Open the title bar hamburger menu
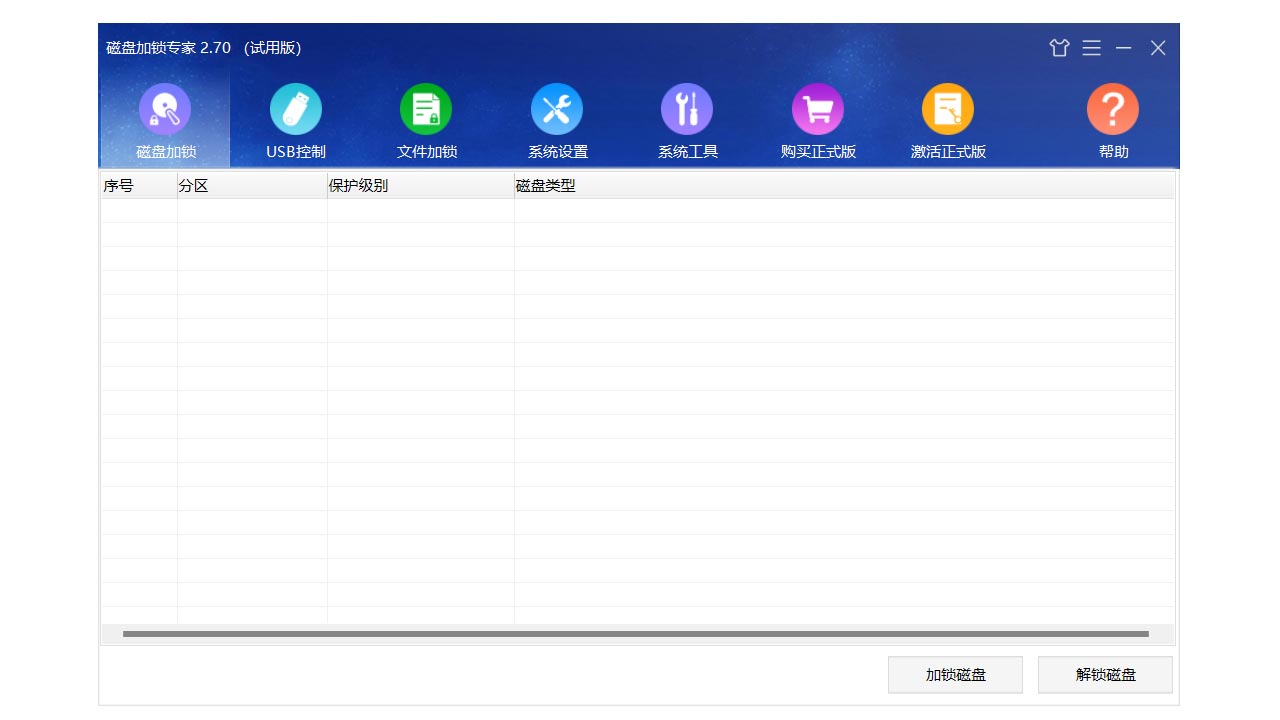1280x720 pixels. 1091,48
